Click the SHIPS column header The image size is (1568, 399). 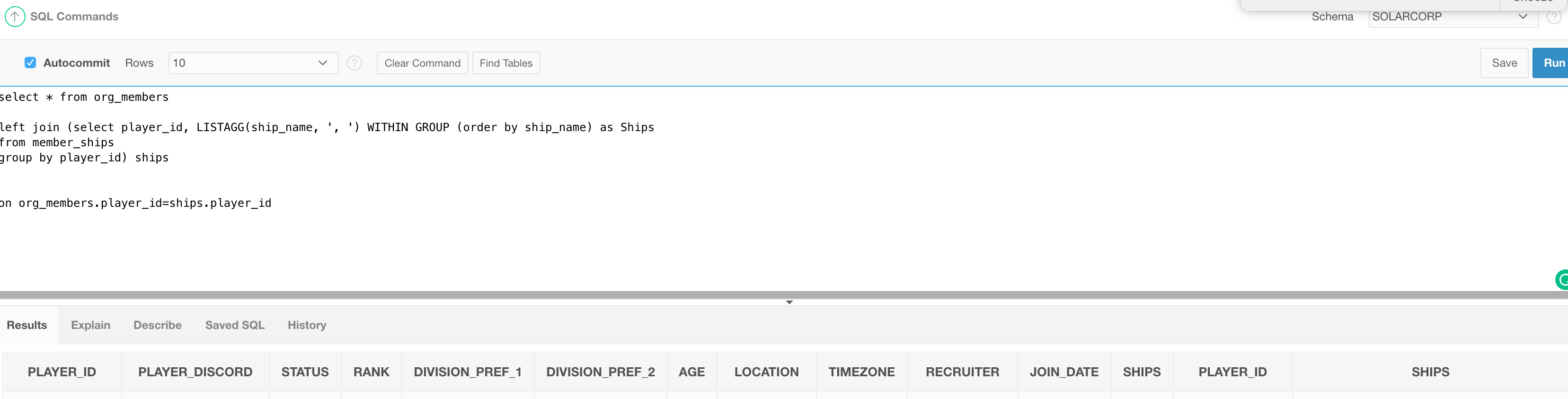click(1142, 372)
